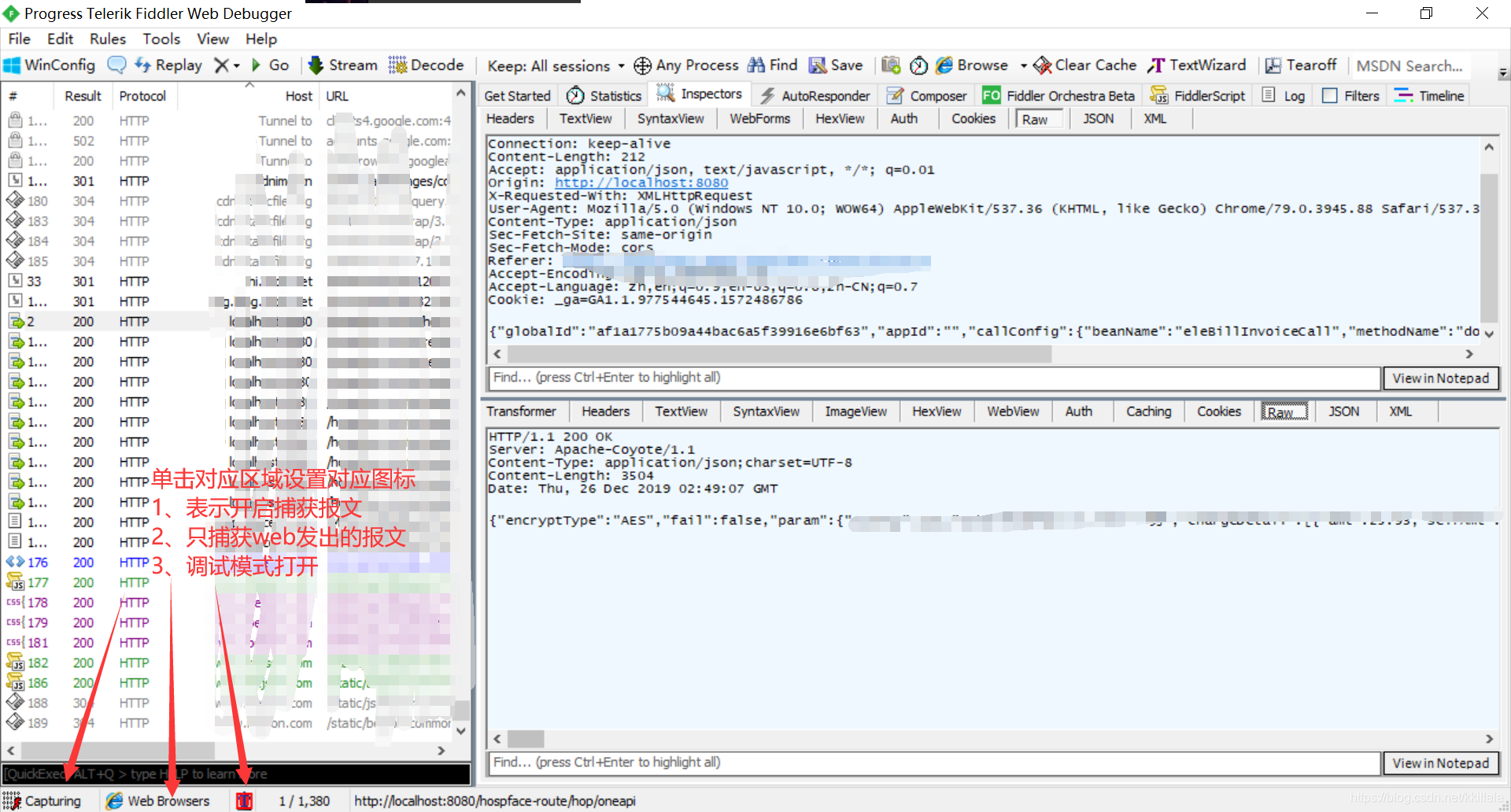This screenshot has width=1511, height=812.
Task: Open the Tools menu
Action: (x=161, y=39)
